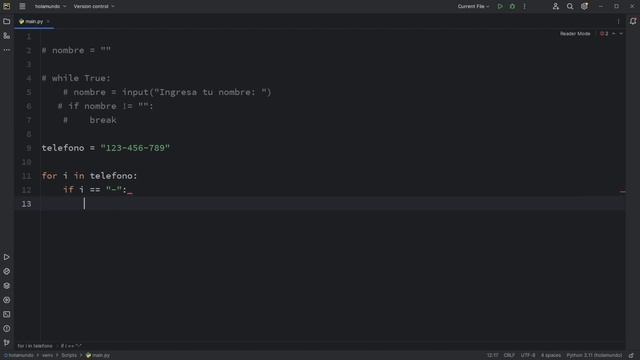Place cursor in "123-456-789" string

point(135,148)
